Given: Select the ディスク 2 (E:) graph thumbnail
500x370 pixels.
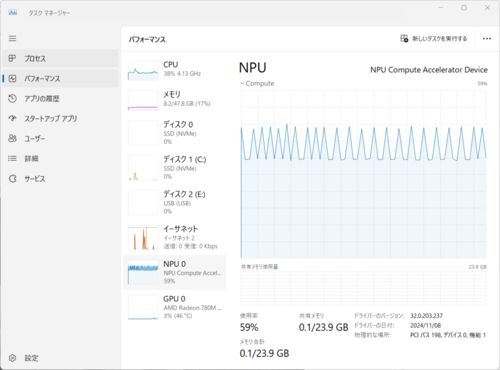Looking at the screenshot, I should pos(143,203).
